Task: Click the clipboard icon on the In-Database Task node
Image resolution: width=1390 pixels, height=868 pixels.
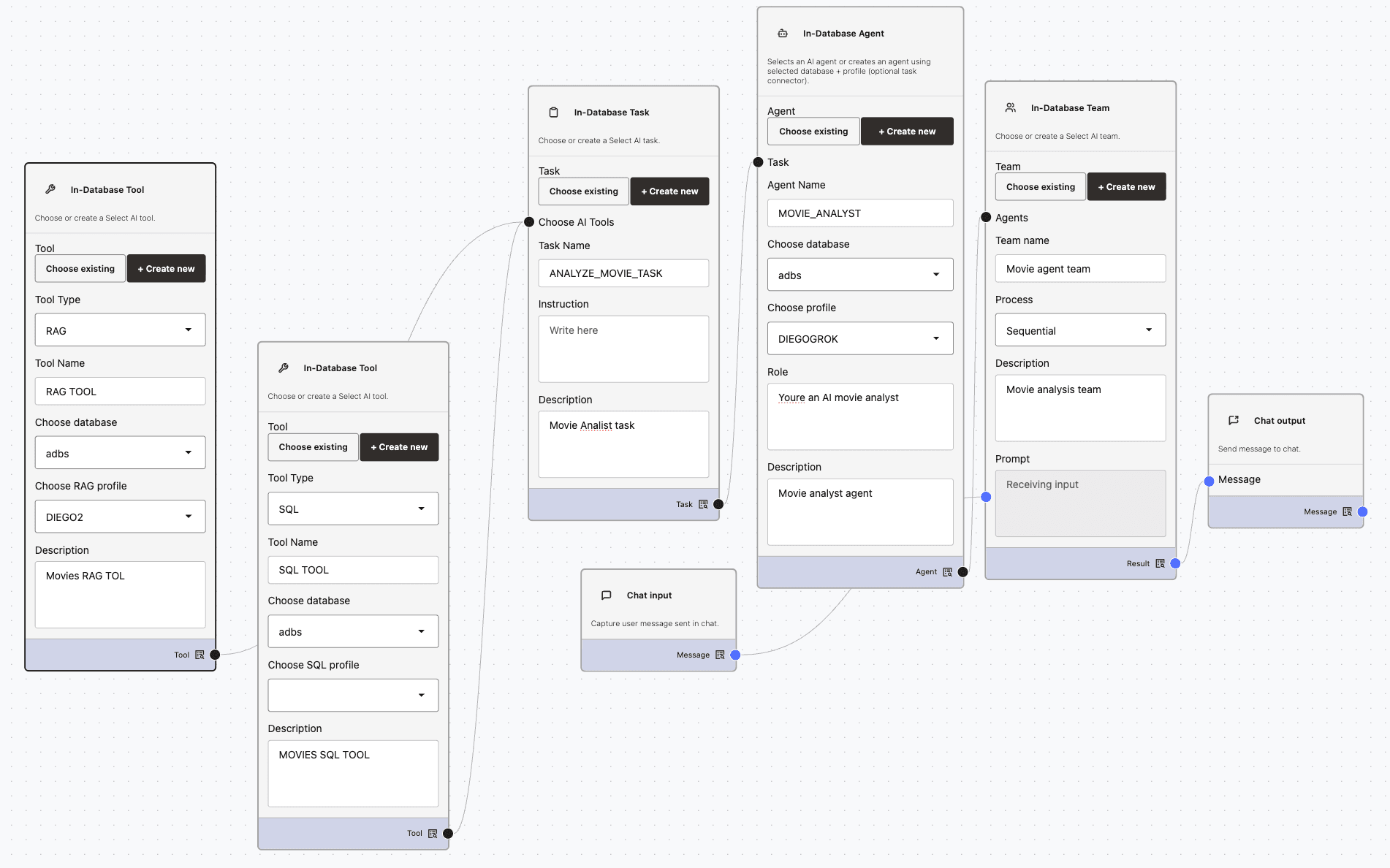Action: point(553,112)
